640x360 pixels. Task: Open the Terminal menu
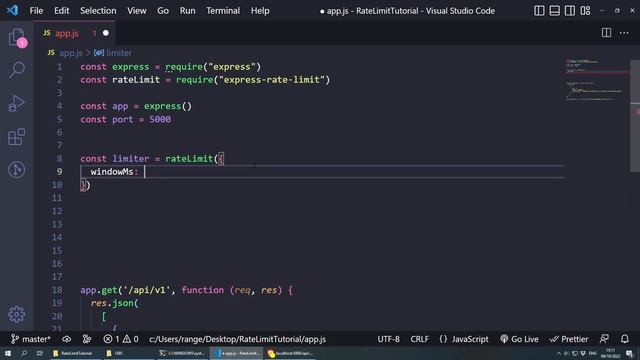point(223,11)
